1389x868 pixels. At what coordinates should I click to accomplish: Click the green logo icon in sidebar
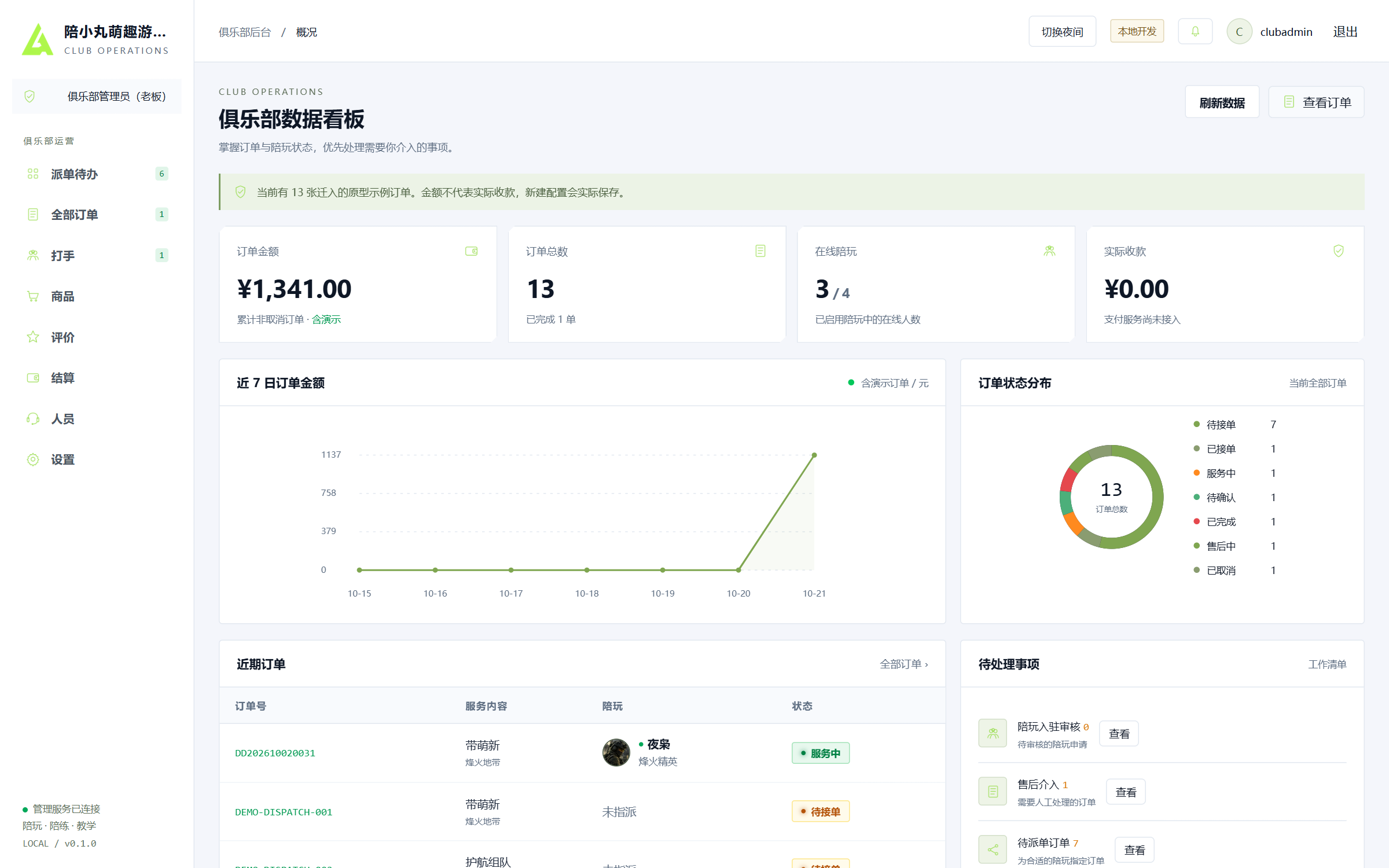(38, 39)
